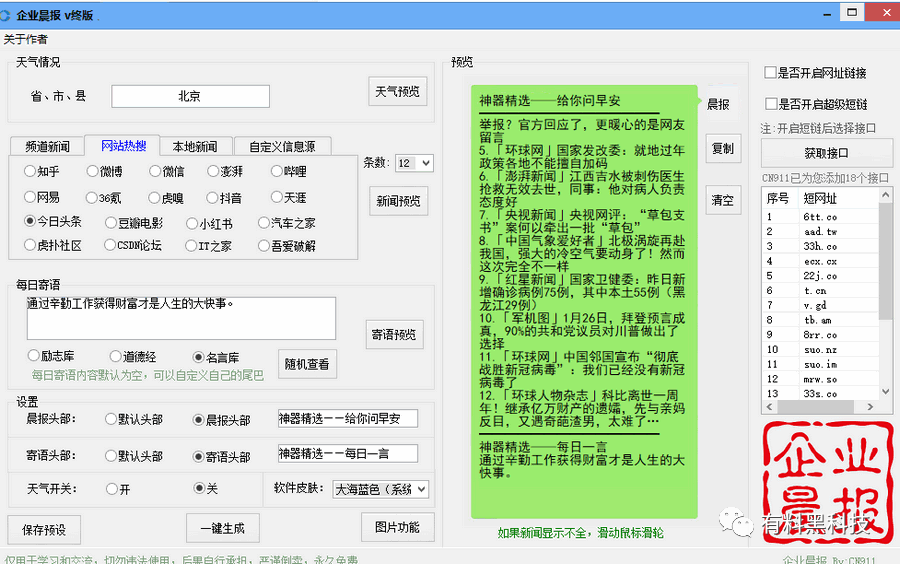Viewport: 900px width, 564px height.
Task: Select the 今日头条 radio button
Action: pyautogui.click(x=30, y=221)
